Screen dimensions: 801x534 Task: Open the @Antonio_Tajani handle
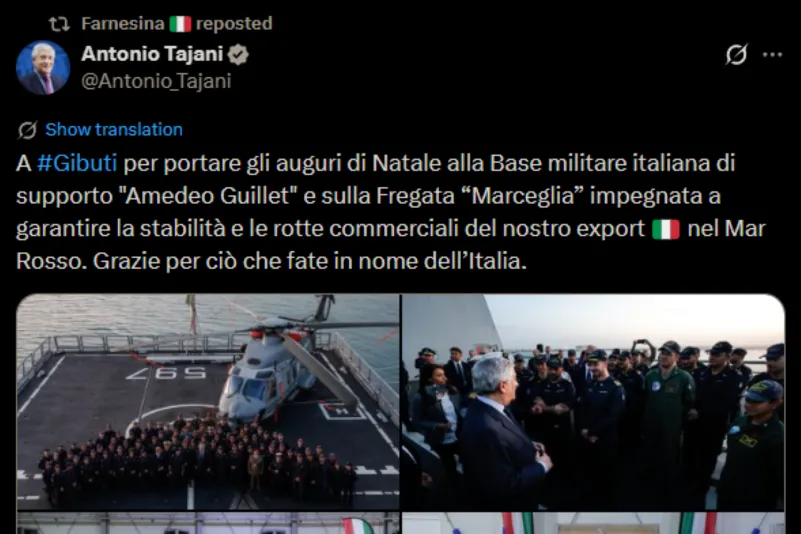[156, 81]
